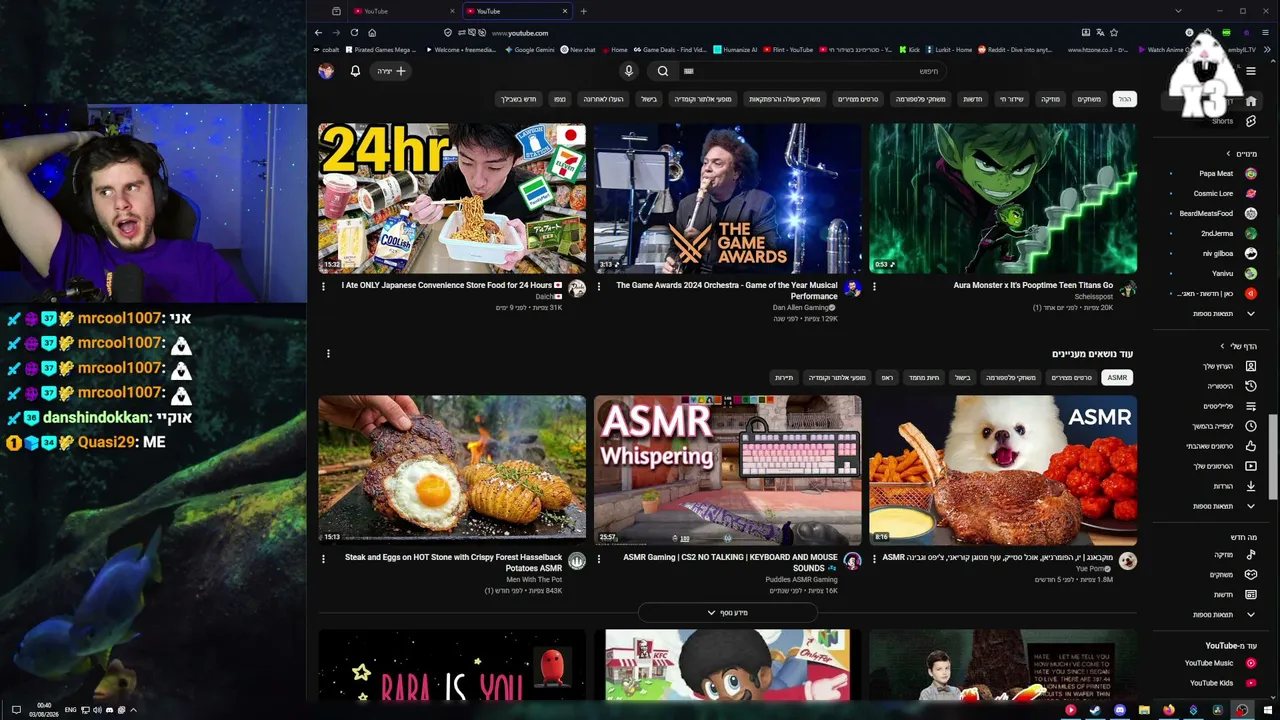Launch YouTube Music from the sidebar
Screen dimensions: 1280x720
coord(1221,663)
